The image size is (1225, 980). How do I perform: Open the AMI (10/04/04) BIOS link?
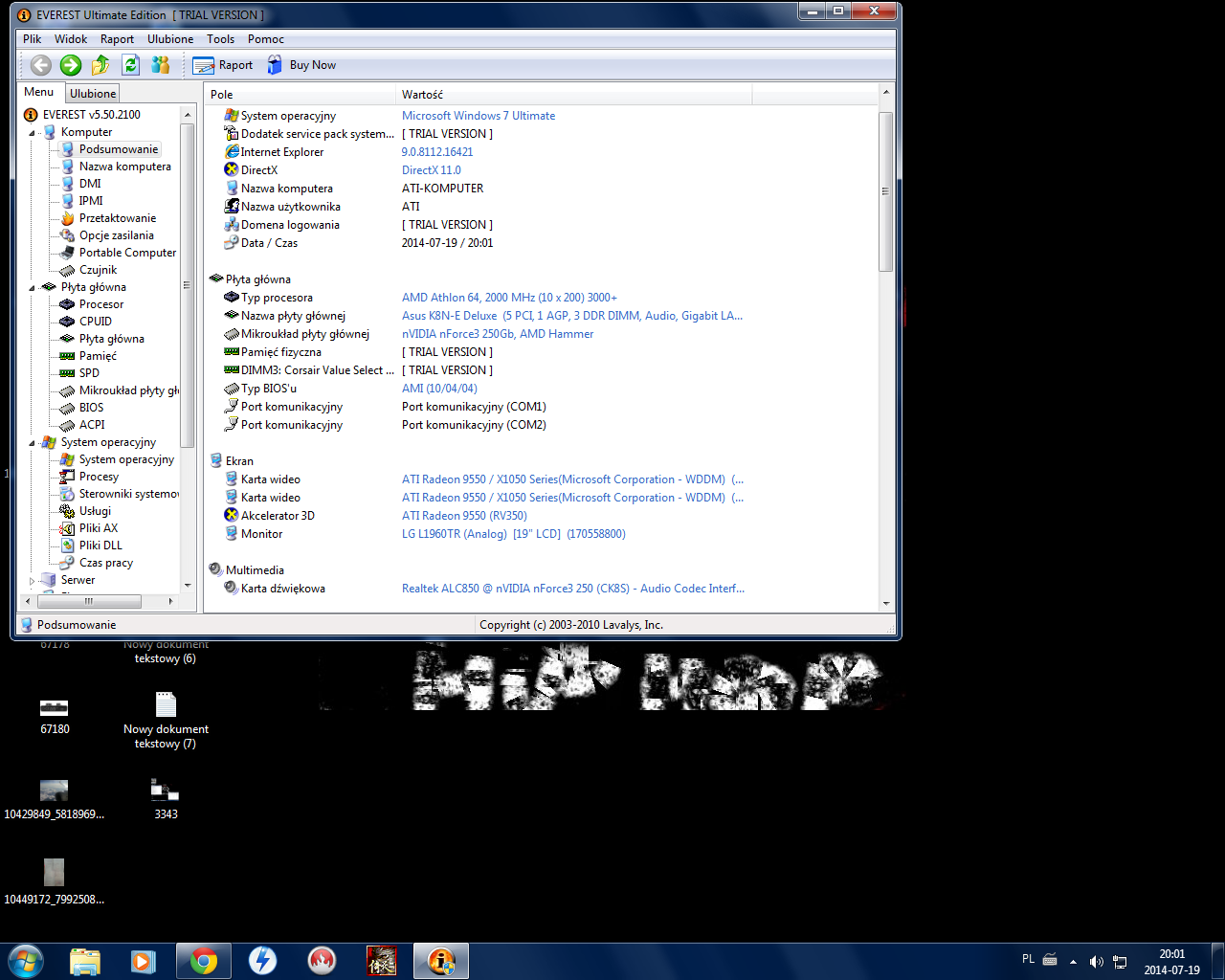point(439,389)
